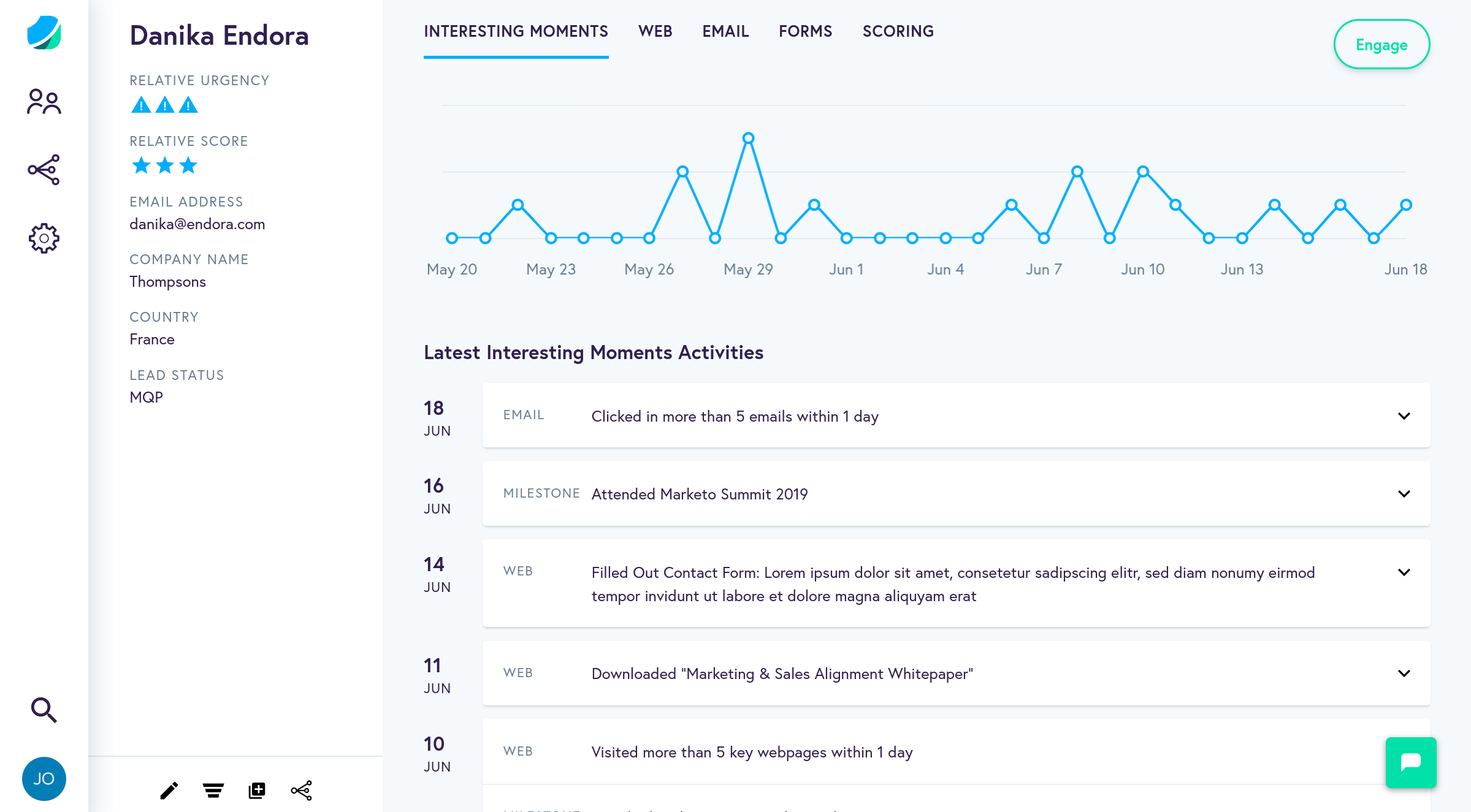The width and height of the screenshot is (1471, 812).
Task: Click the bottom share icon
Action: point(302,791)
